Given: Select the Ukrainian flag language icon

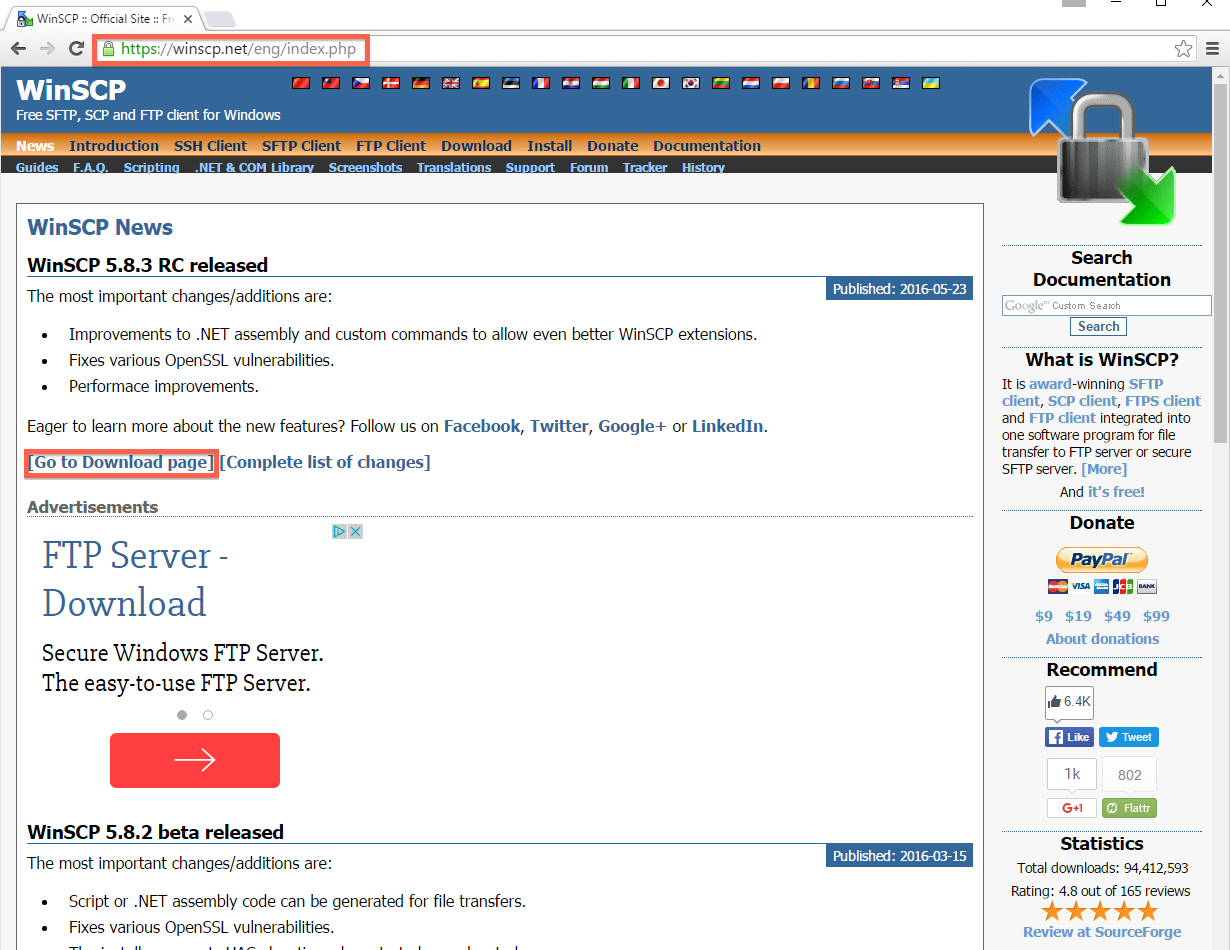Looking at the screenshot, I should point(931,83).
